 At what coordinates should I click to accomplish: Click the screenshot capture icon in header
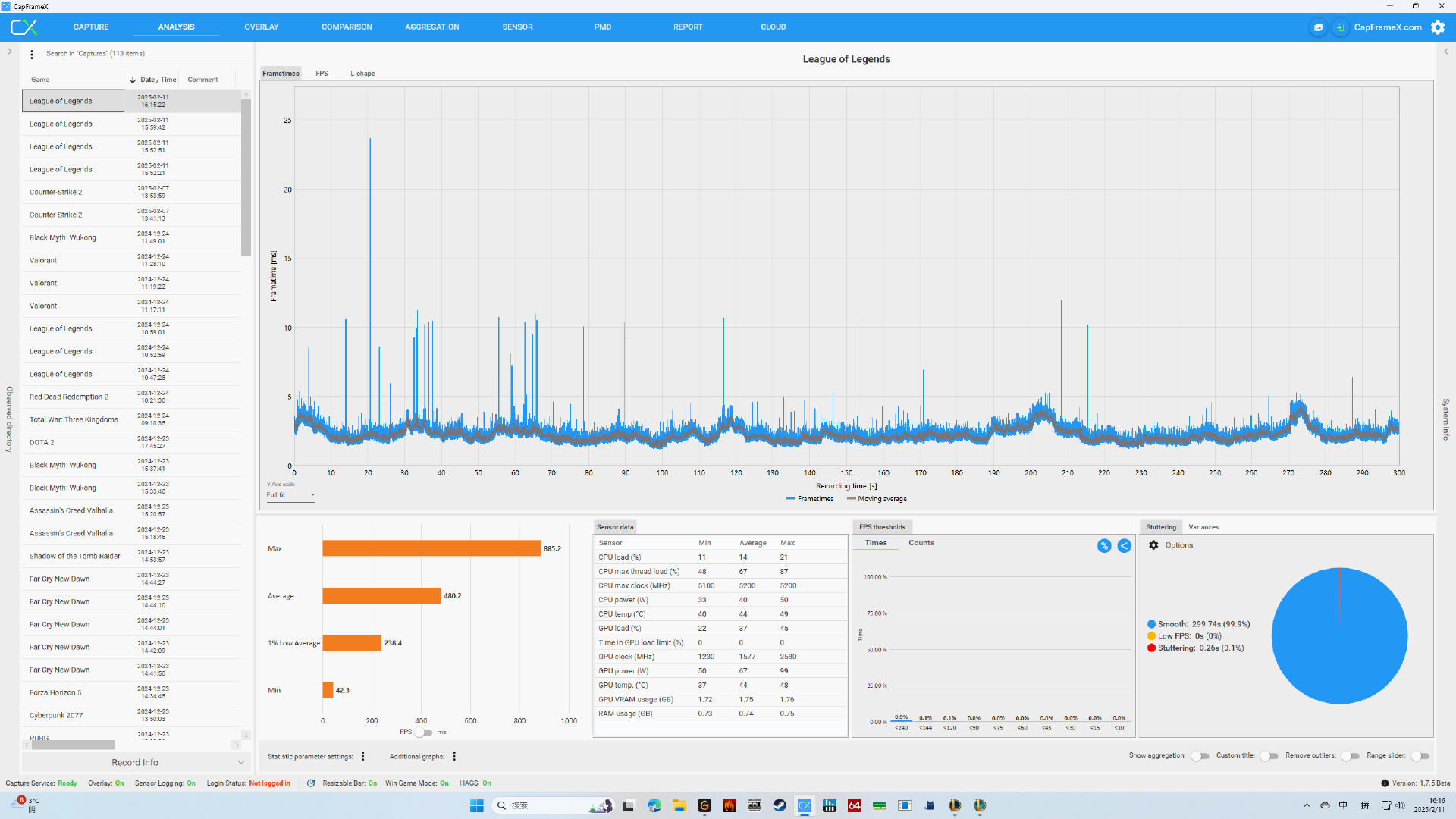[x=1318, y=27]
